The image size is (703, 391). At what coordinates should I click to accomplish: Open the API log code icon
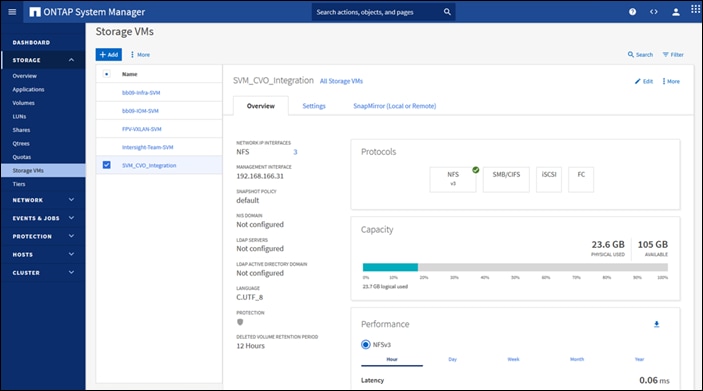[654, 12]
